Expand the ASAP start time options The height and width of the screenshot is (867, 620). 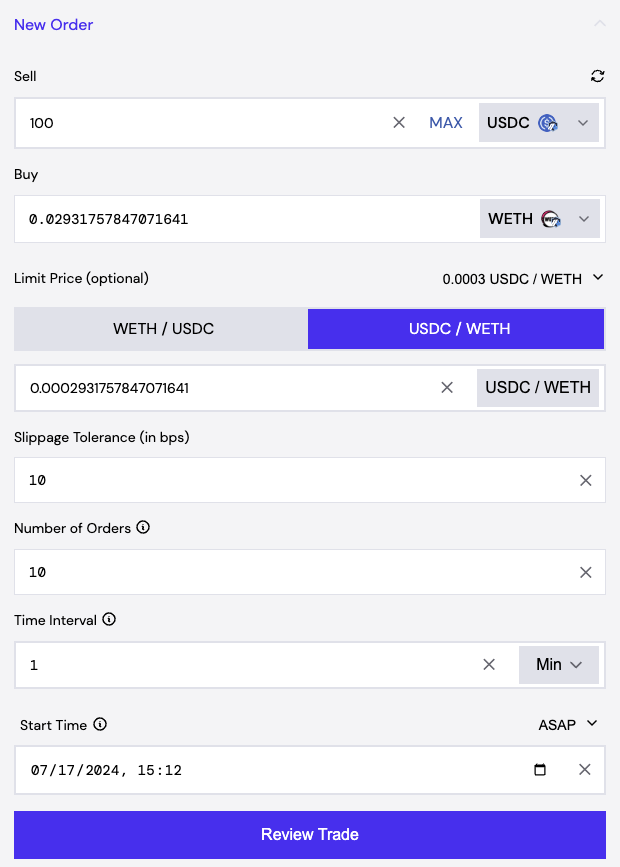(x=567, y=724)
